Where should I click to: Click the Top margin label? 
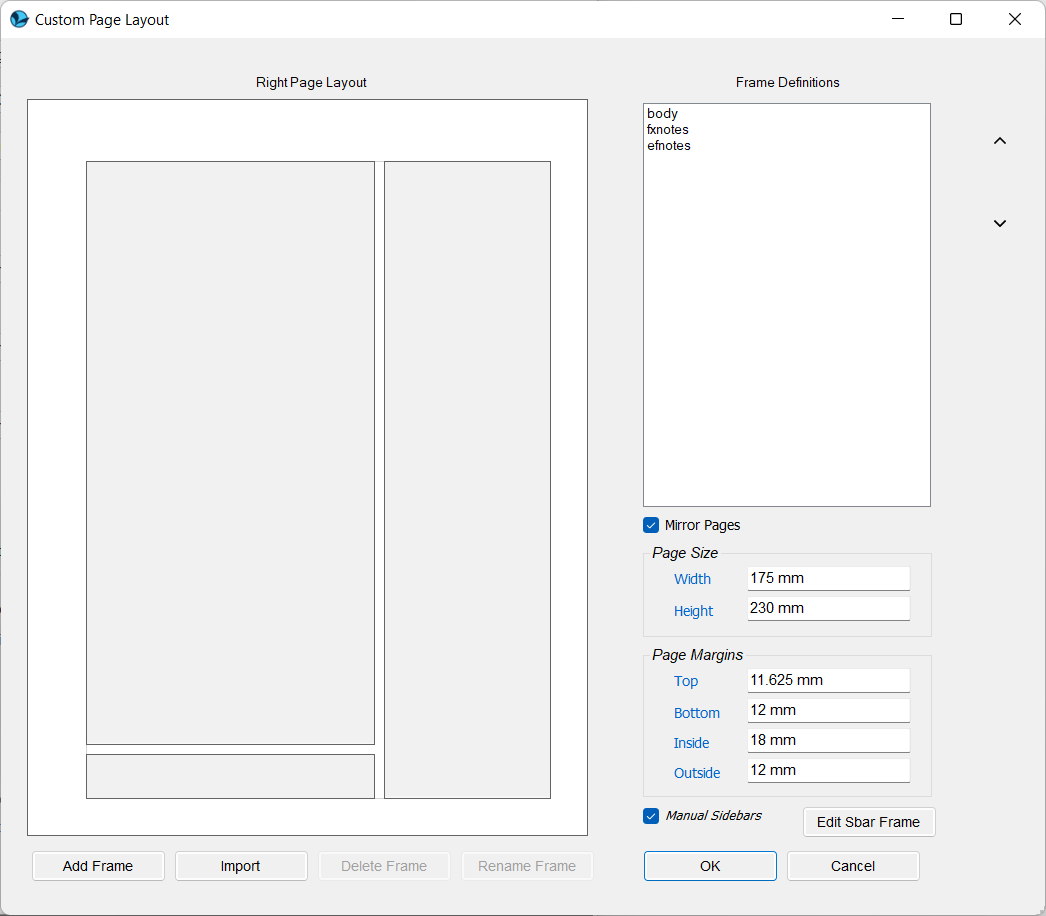pyautogui.click(x=686, y=681)
